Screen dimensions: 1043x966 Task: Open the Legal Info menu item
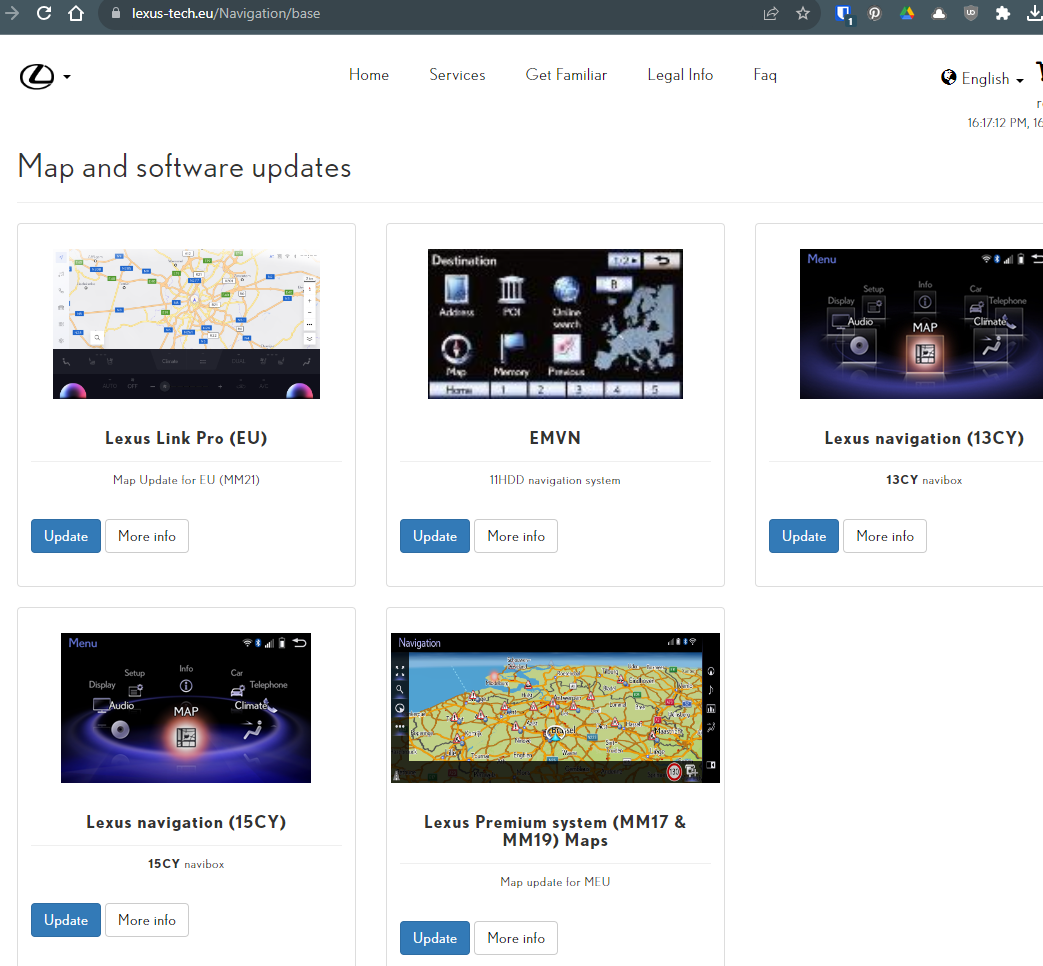(x=680, y=75)
